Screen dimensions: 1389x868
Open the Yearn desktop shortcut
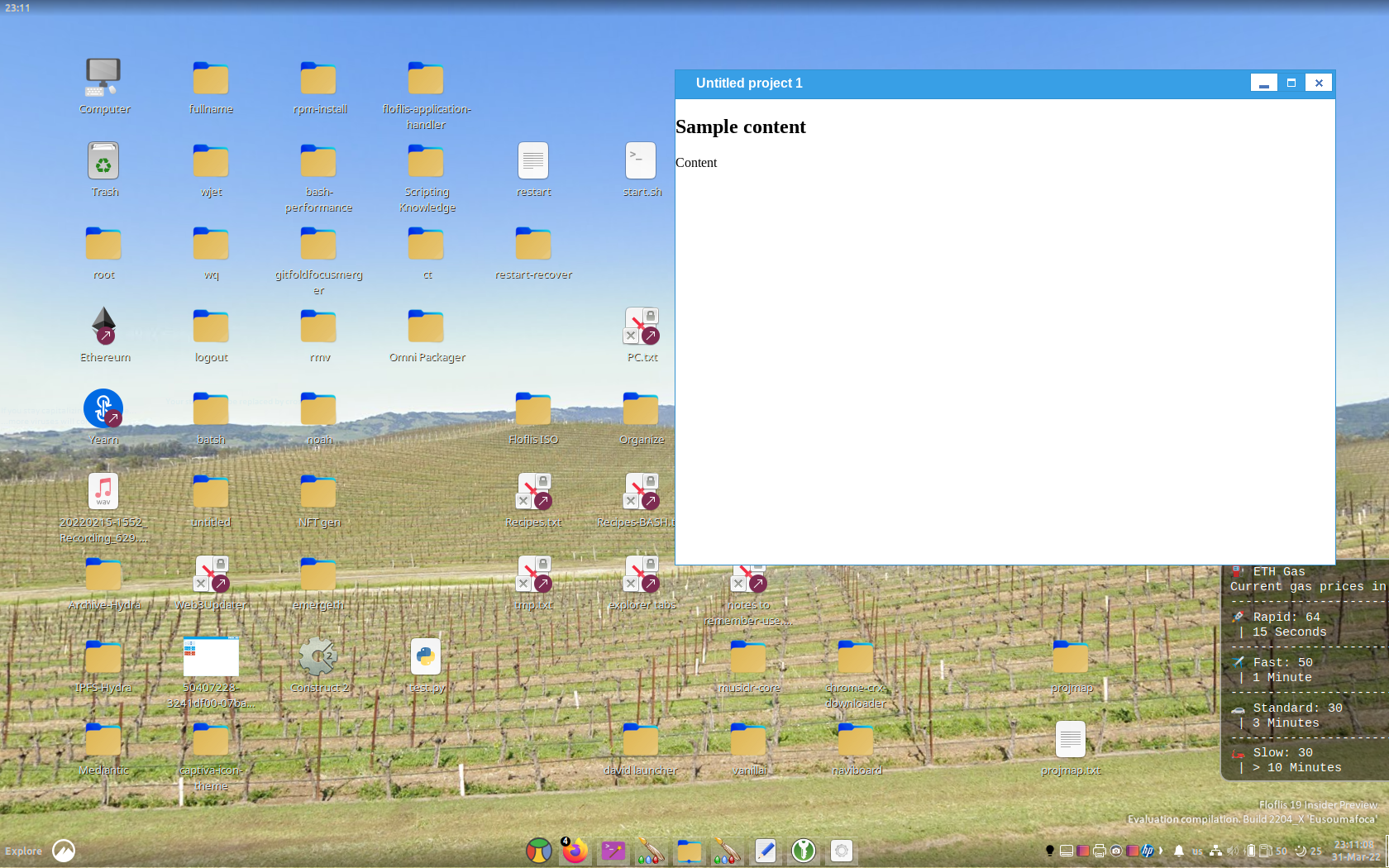tap(104, 408)
